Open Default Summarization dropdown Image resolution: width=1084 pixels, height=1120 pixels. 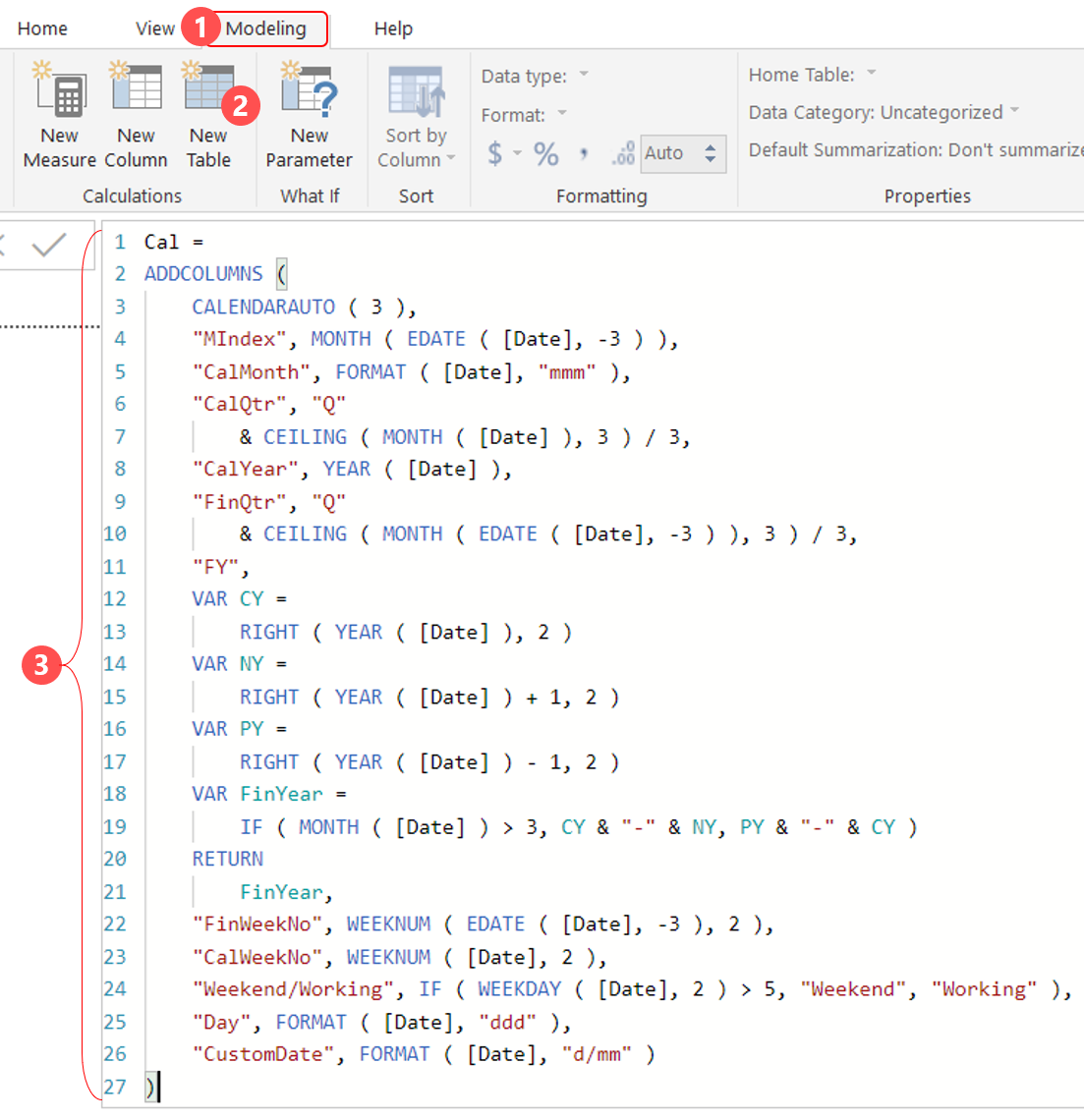(915, 150)
